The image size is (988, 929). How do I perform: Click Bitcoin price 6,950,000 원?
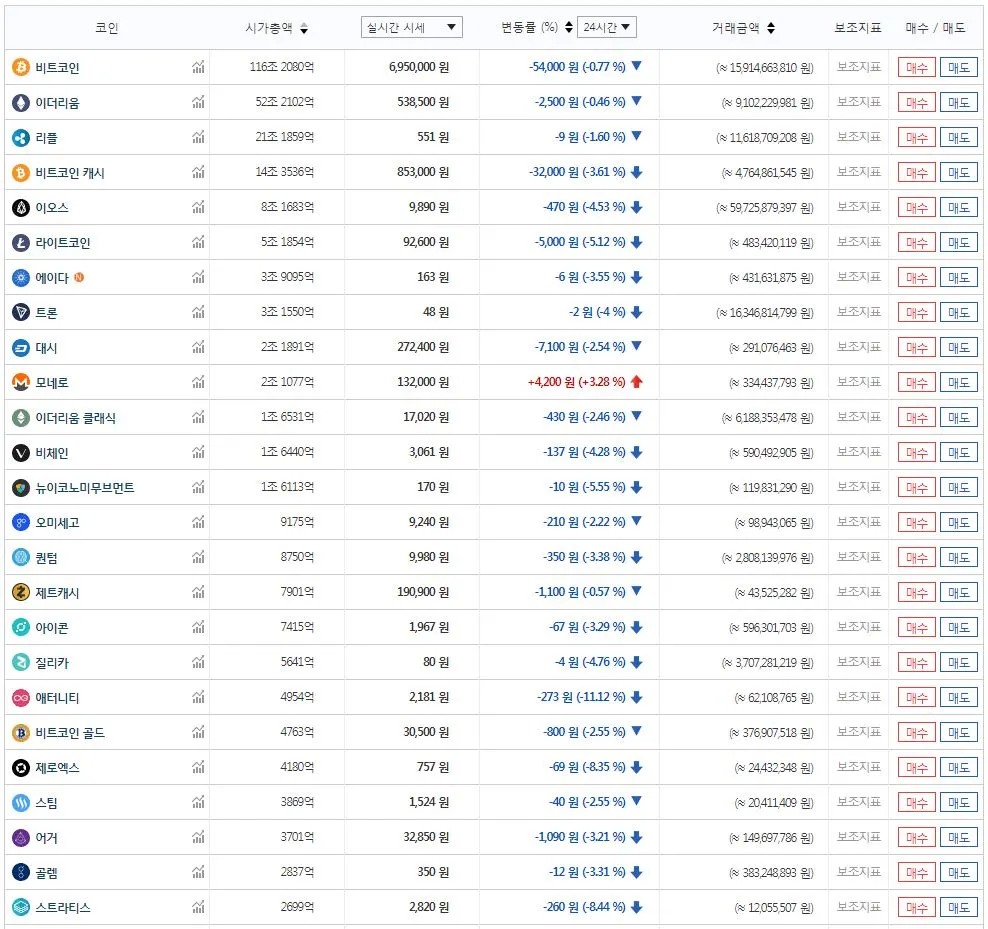click(x=419, y=67)
